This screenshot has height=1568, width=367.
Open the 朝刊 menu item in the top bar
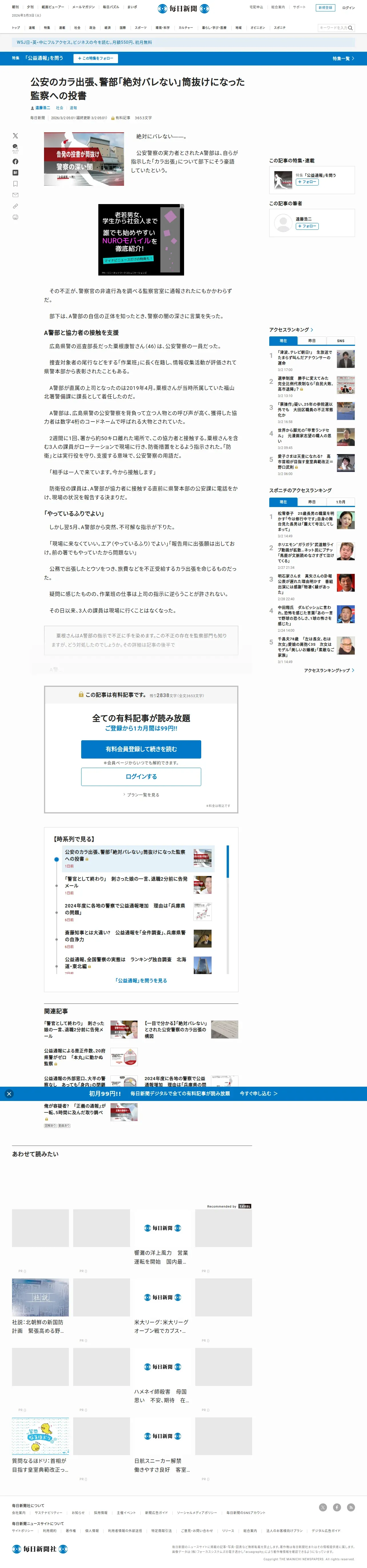point(15,7)
